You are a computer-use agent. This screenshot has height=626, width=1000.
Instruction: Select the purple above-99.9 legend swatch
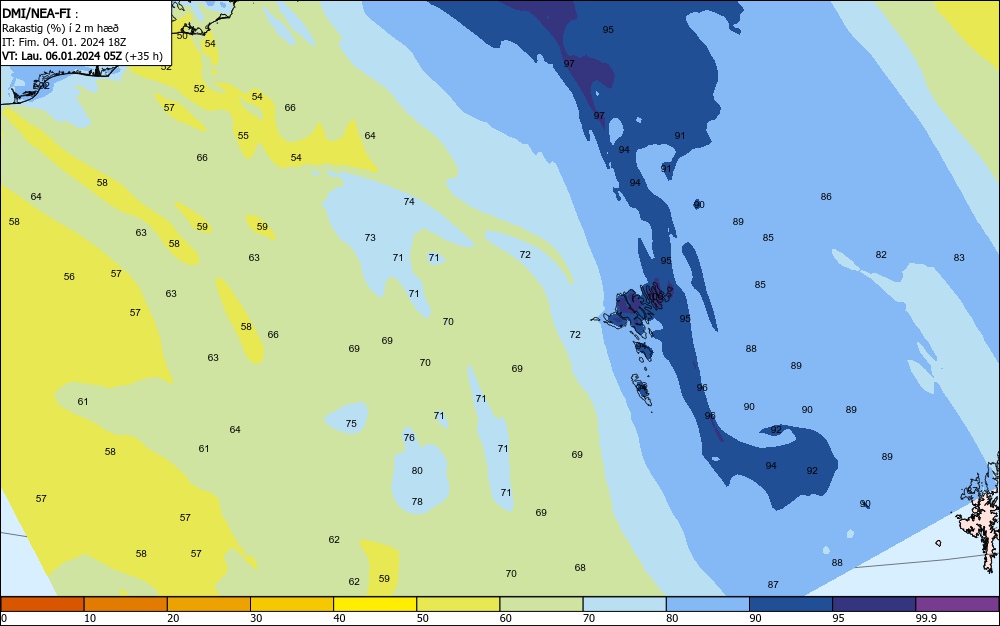pos(957,604)
